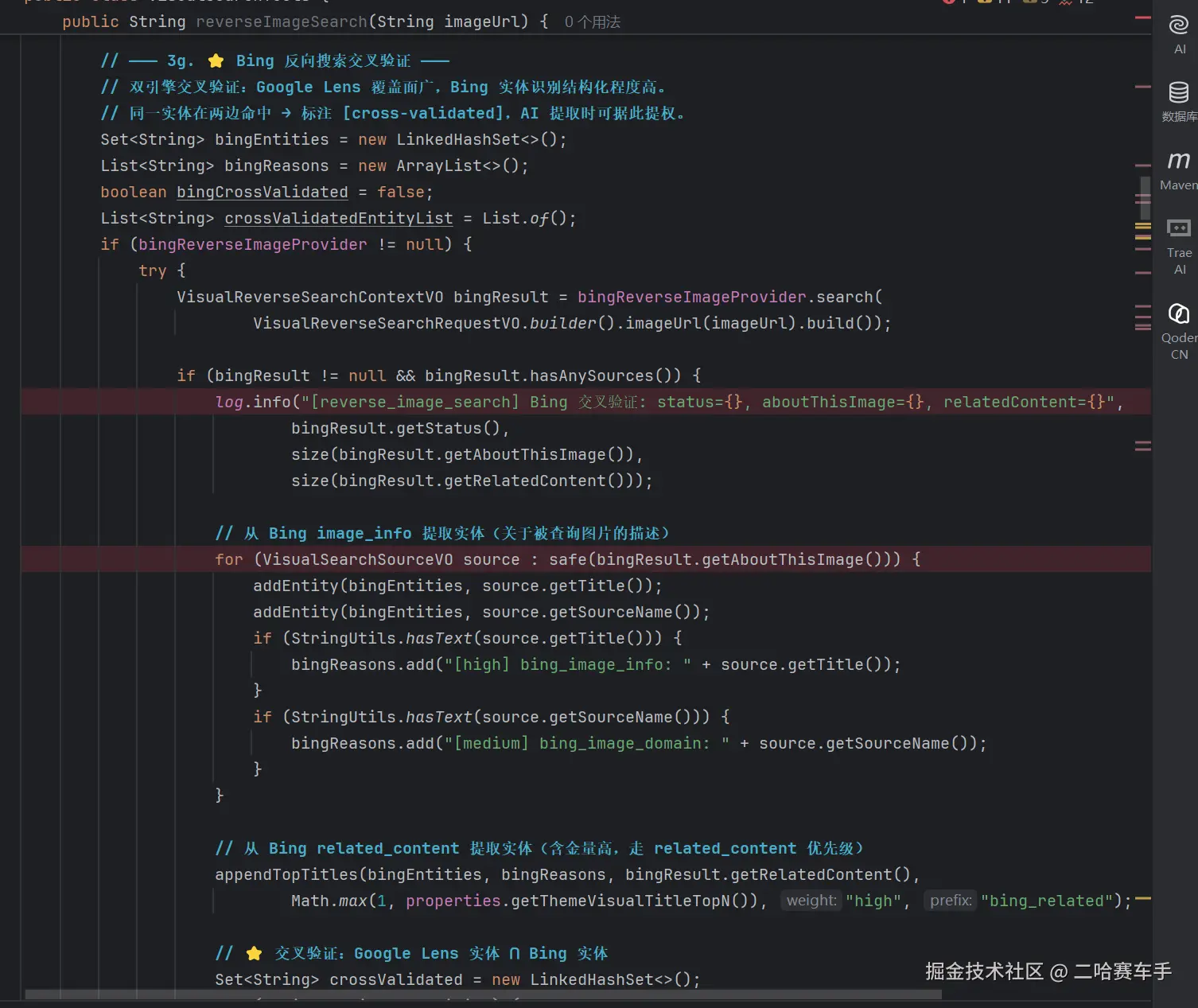Click the horizontal scrollbar below the code
This screenshot has width=1198, height=1008.
483,994
